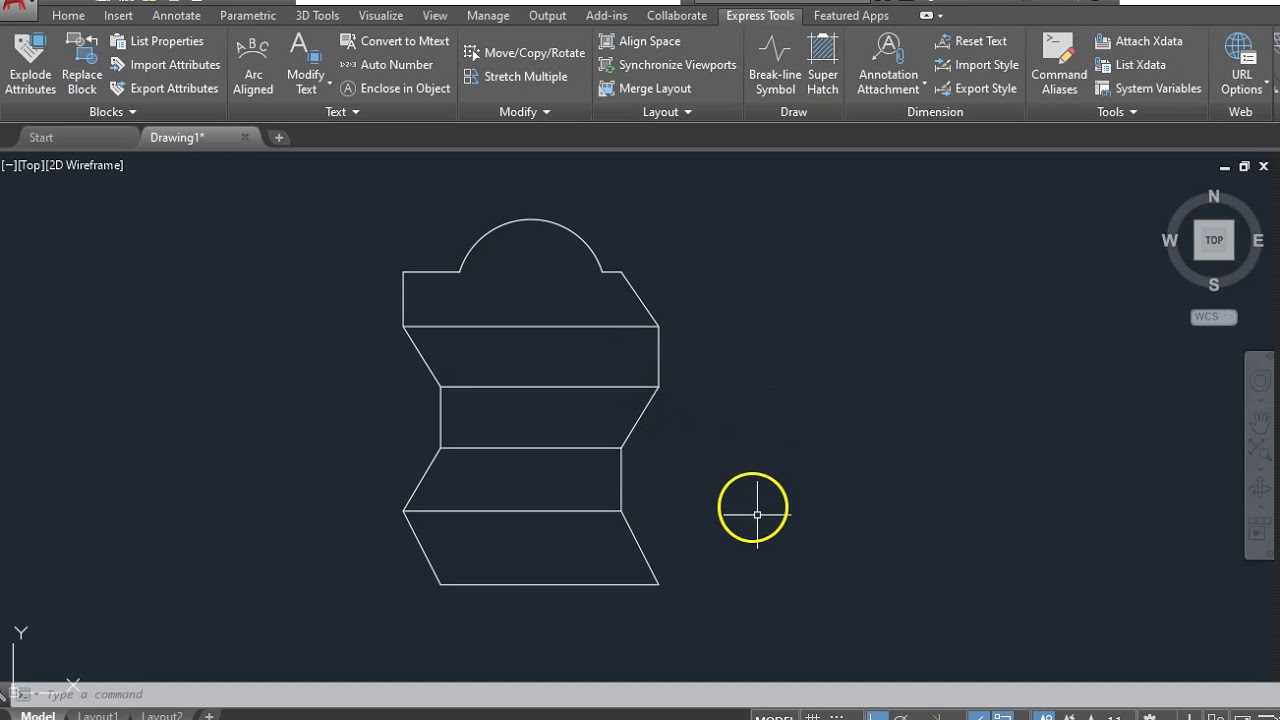Viewport: 1280px width, 720px height.
Task: Open the [2D Wireframe] visual style menu
Action: pyautogui.click(x=84, y=165)
